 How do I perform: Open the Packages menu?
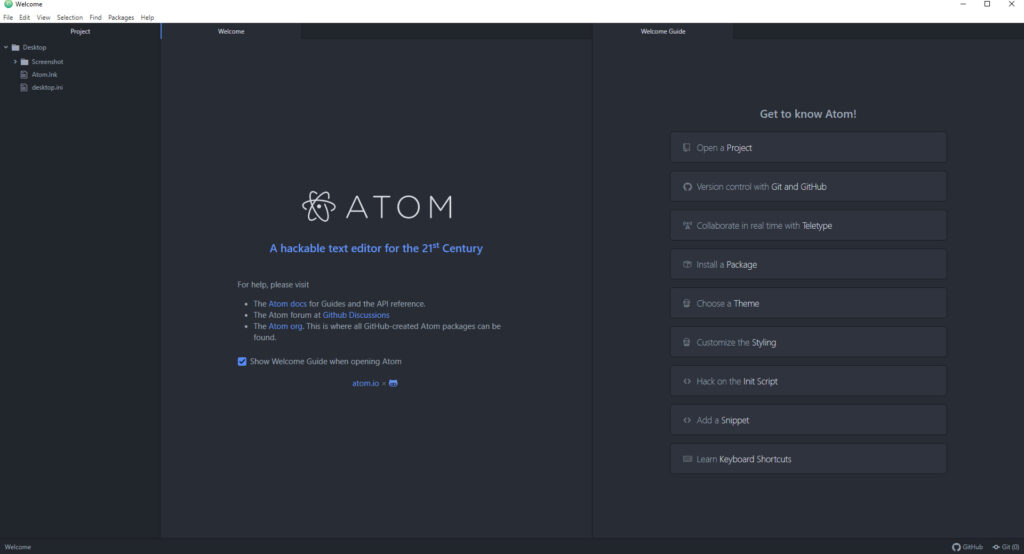121,18
